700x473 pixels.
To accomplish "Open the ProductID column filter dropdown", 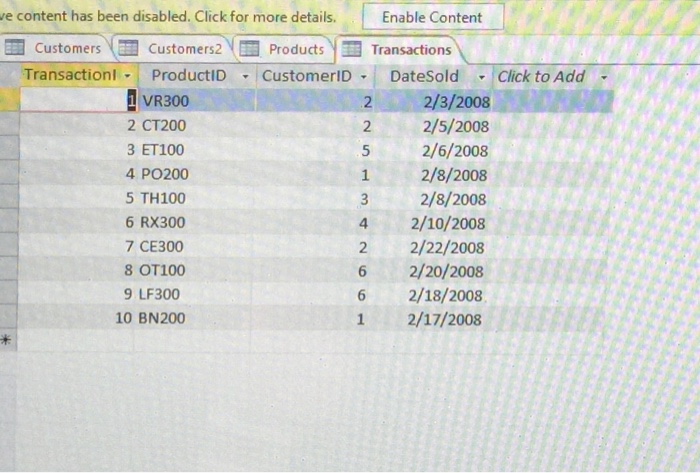I will pyautogui.click(x=245, y=77).
